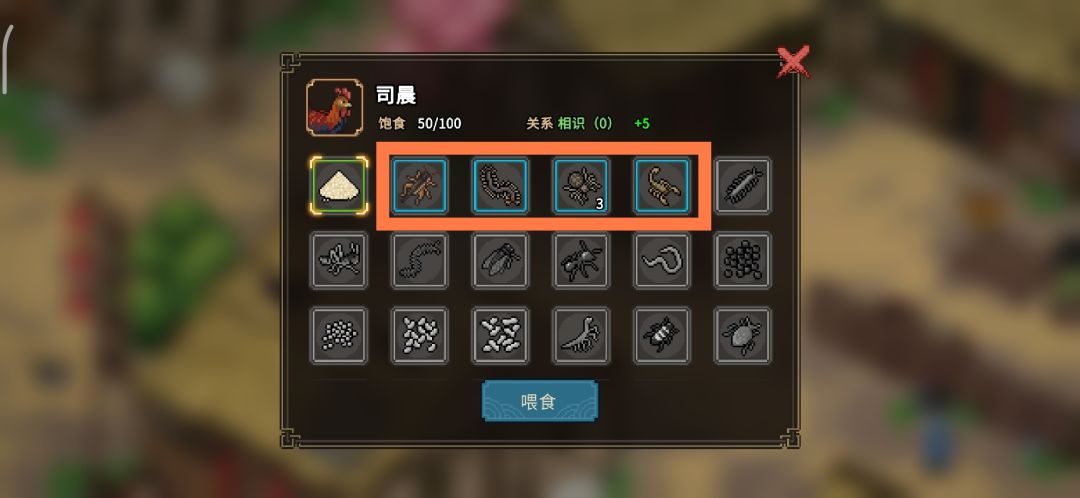Viewport: 1080px width, 498px height.
Task: Choose the greyed mantis slot in the second row
Action: click(338, 260)
